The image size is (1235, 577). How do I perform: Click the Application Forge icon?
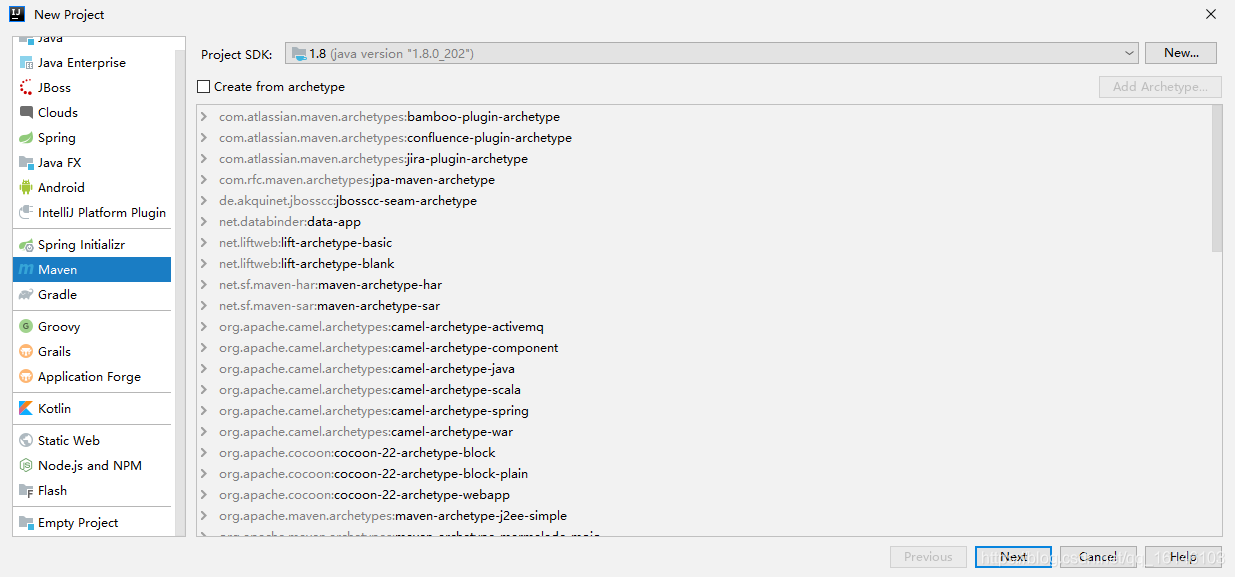click(x=26, y=377)
